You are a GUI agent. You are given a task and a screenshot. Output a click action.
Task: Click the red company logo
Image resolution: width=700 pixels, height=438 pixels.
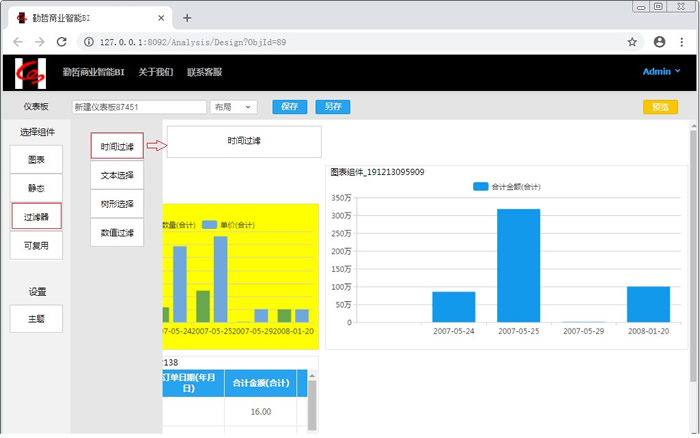(x=30, y=72)
